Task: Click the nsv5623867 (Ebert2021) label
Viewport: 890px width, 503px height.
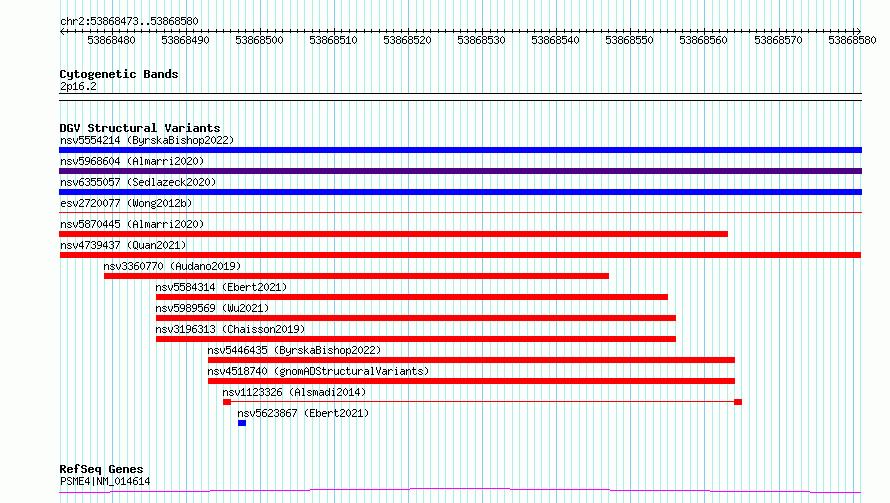Action: click(x=303, y=413)
